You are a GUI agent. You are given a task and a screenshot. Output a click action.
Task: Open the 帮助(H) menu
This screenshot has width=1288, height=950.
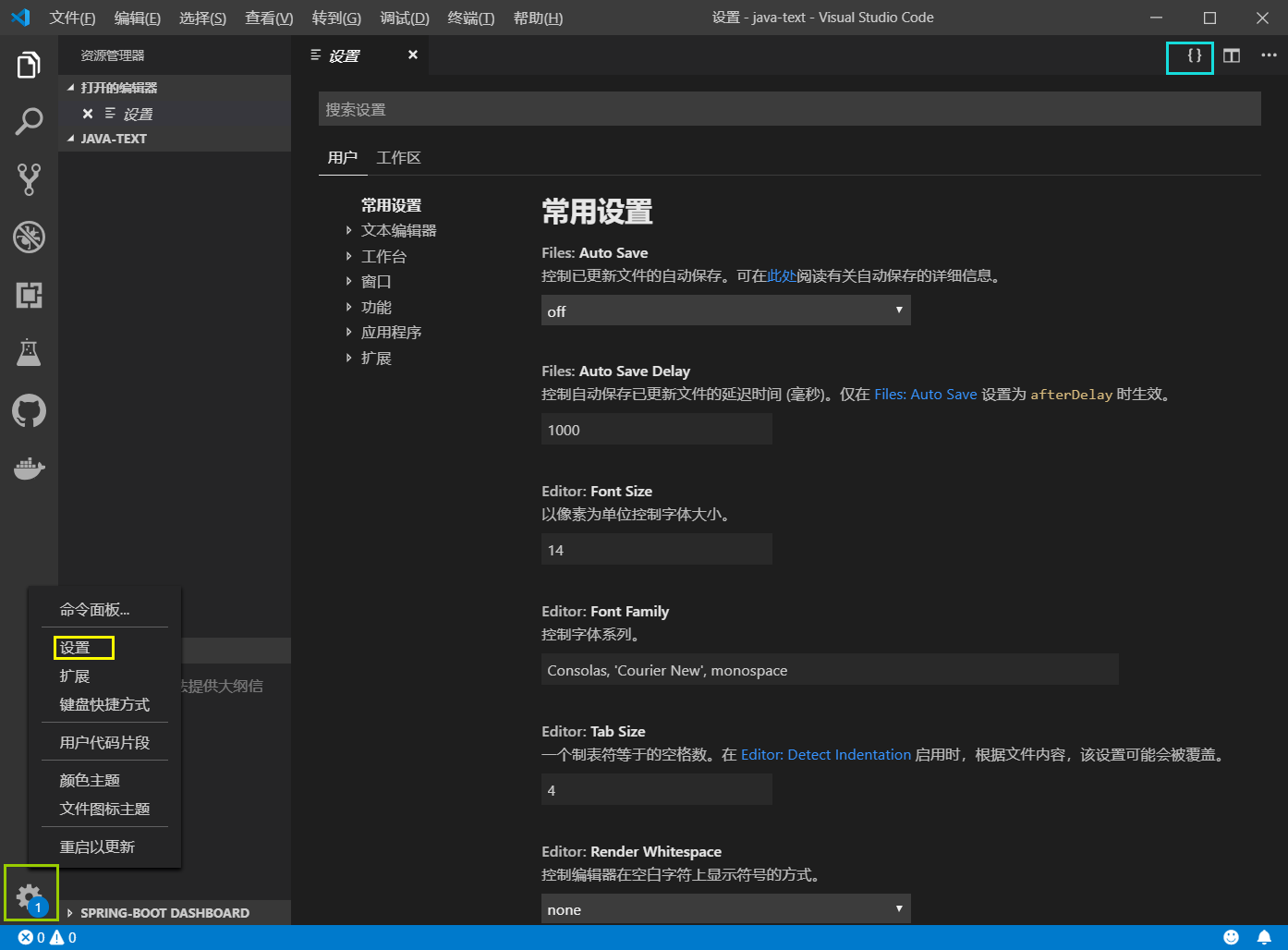[538, 18]
